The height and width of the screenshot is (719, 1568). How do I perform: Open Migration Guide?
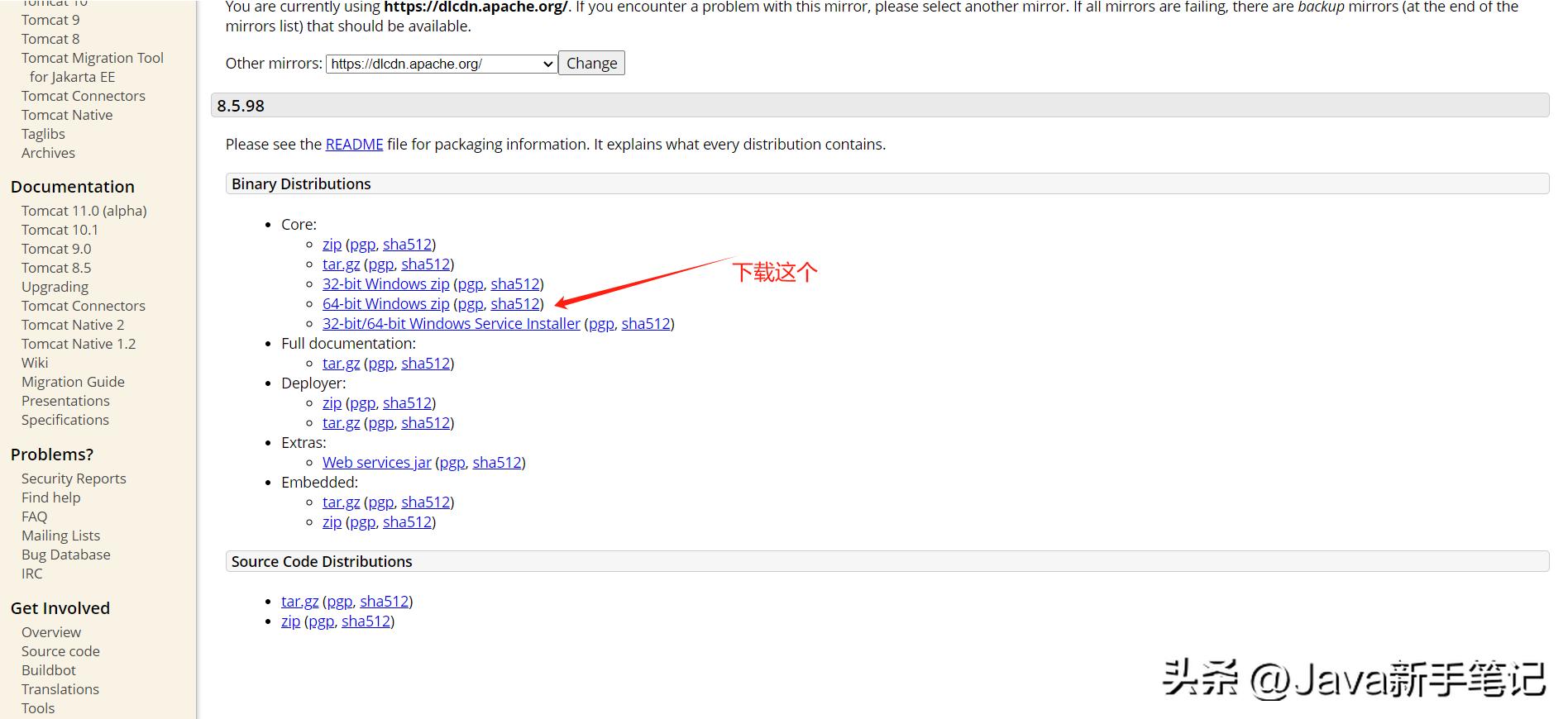(73, 382)
